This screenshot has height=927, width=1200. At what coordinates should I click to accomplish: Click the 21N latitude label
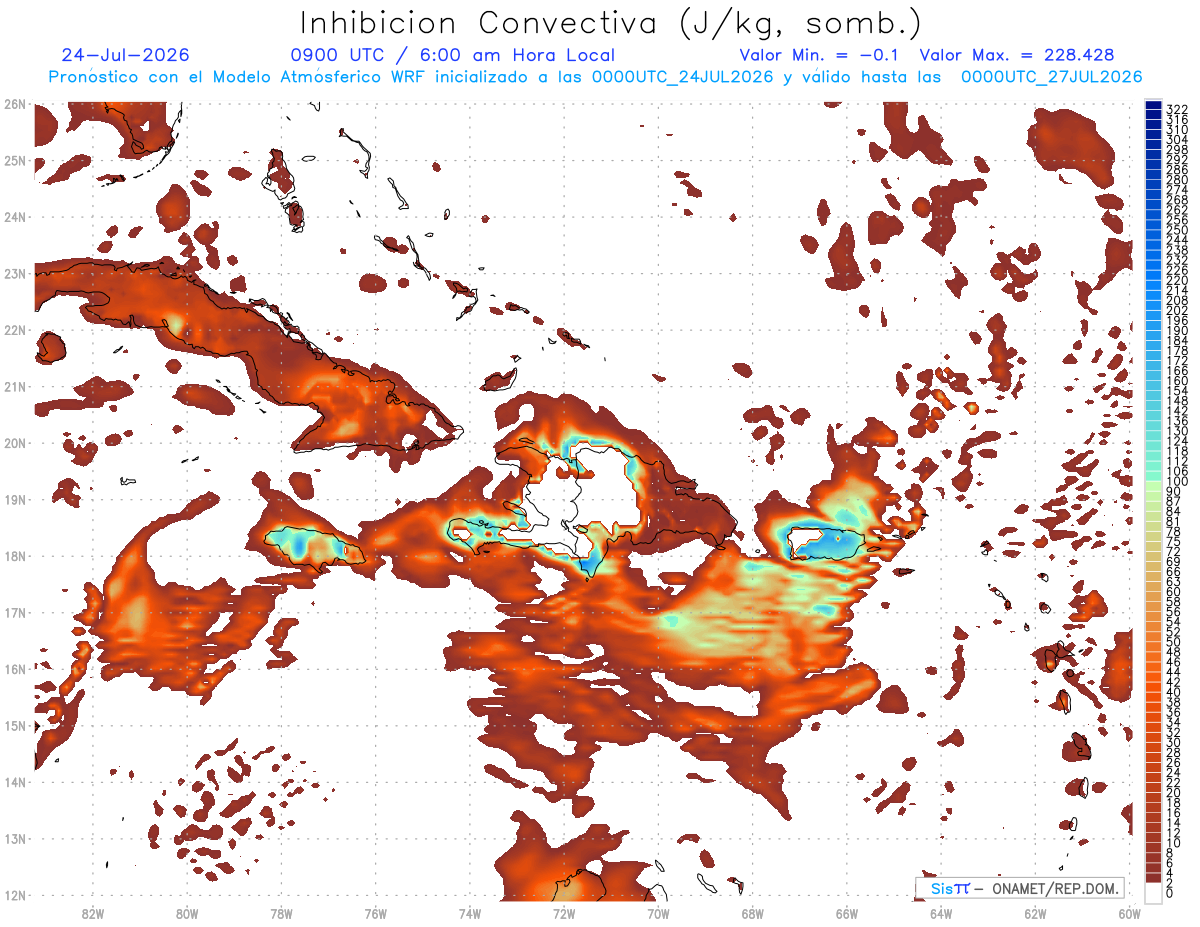(x=15, y=386)
